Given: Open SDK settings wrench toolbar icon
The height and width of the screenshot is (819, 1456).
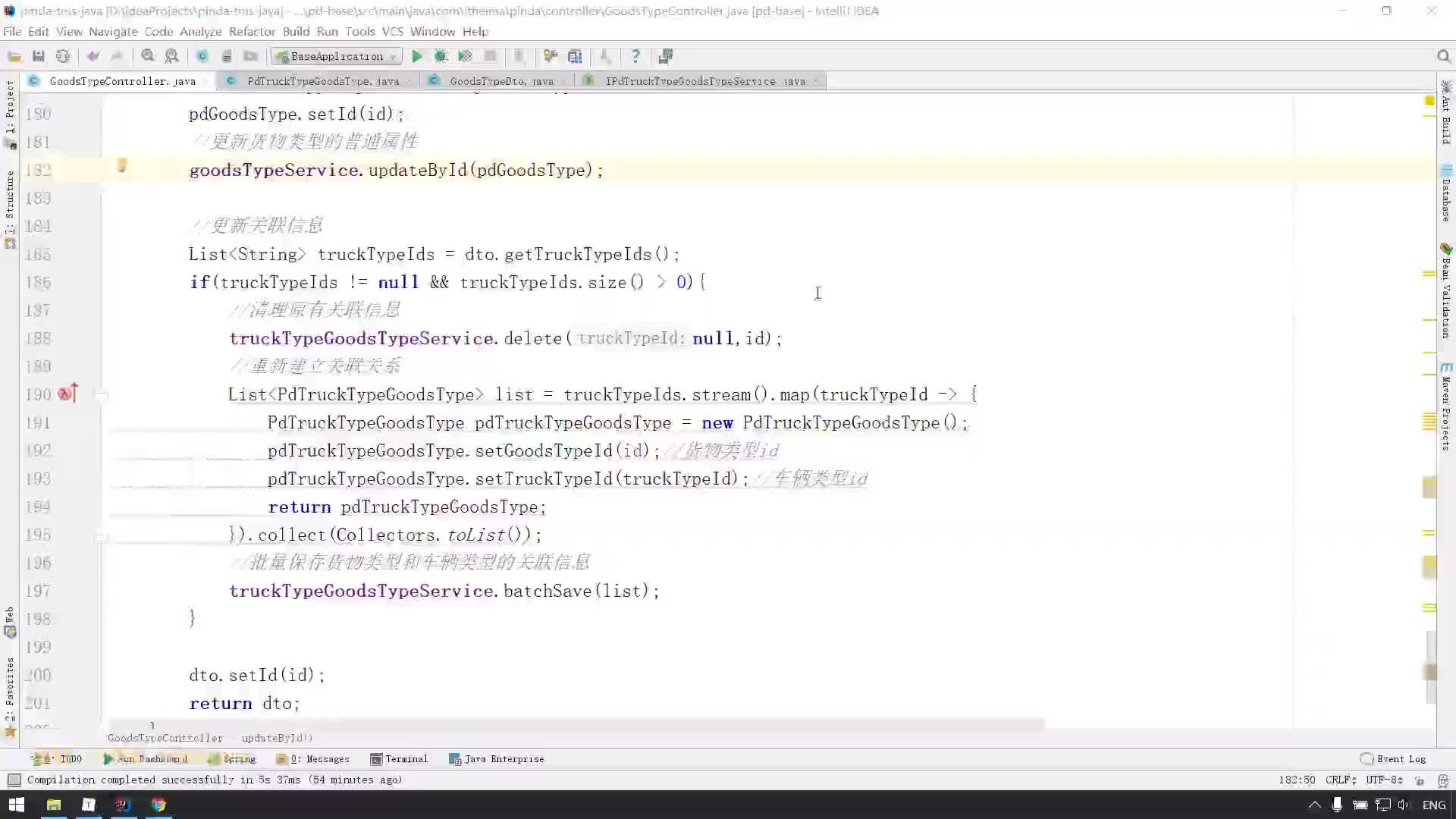Looking at the screenshot, I should pyautogui.click(x=551, y=56).
